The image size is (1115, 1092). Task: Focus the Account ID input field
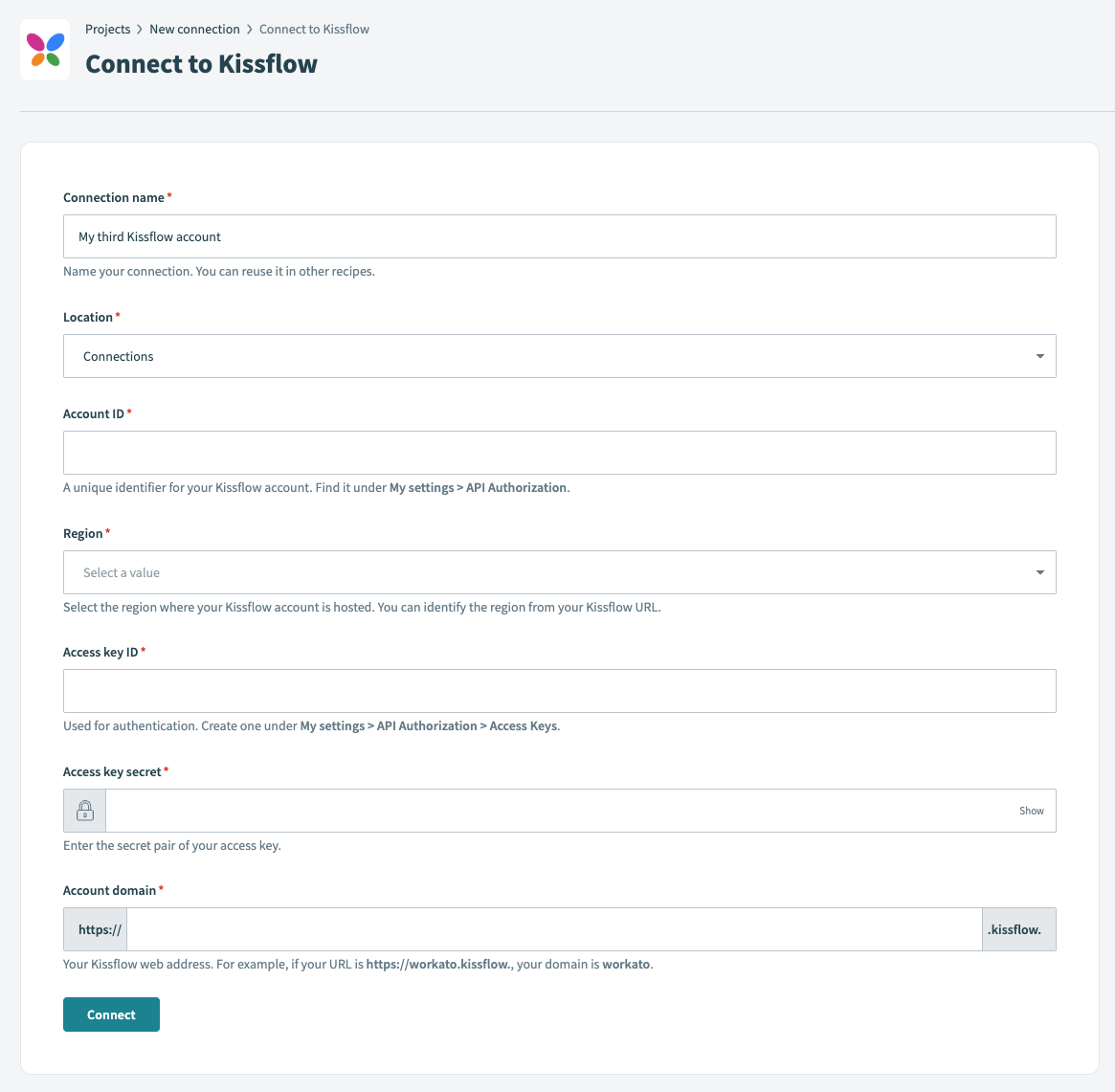559,453
